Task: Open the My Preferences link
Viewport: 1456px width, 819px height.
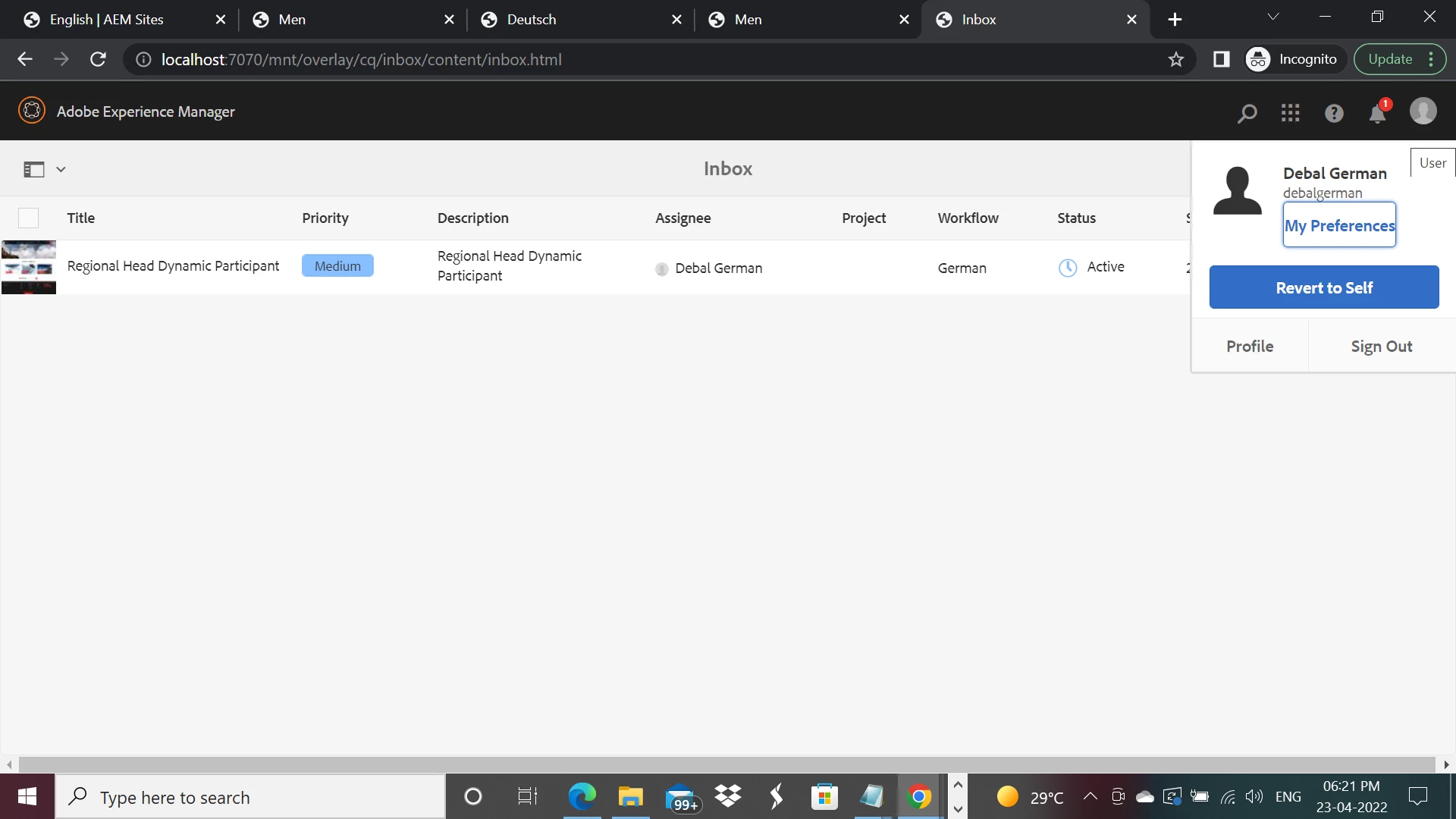Action: (x=1338, y=225)
